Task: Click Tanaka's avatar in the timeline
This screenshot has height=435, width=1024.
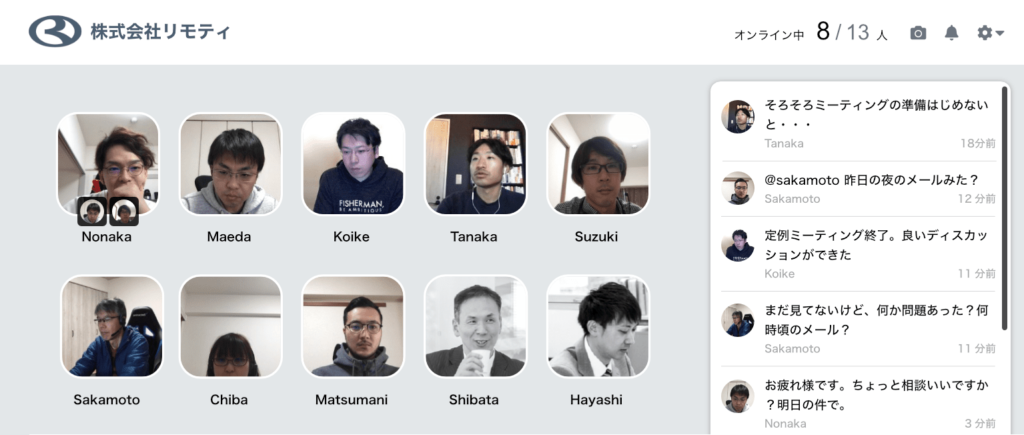Action: tap(737, 117)
